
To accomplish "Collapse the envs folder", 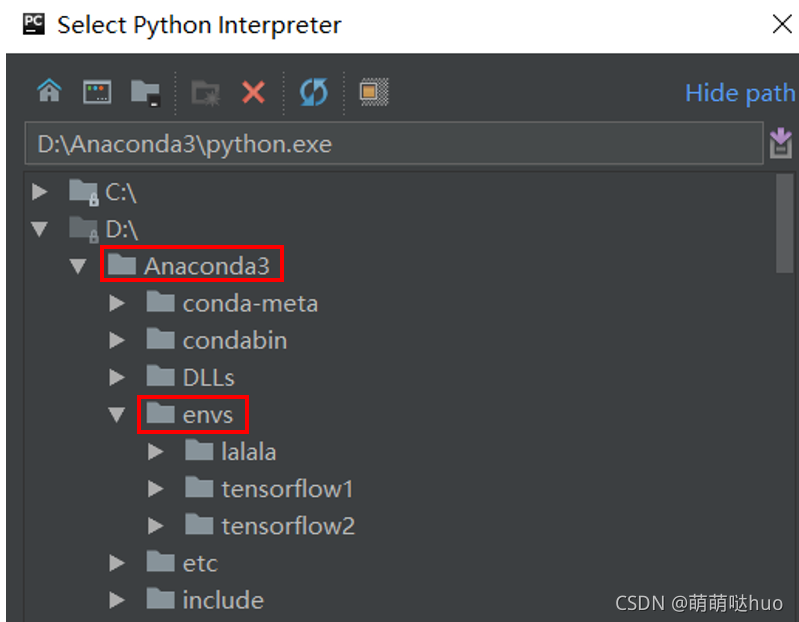I will pyautogui.click(x=117, y=415).
